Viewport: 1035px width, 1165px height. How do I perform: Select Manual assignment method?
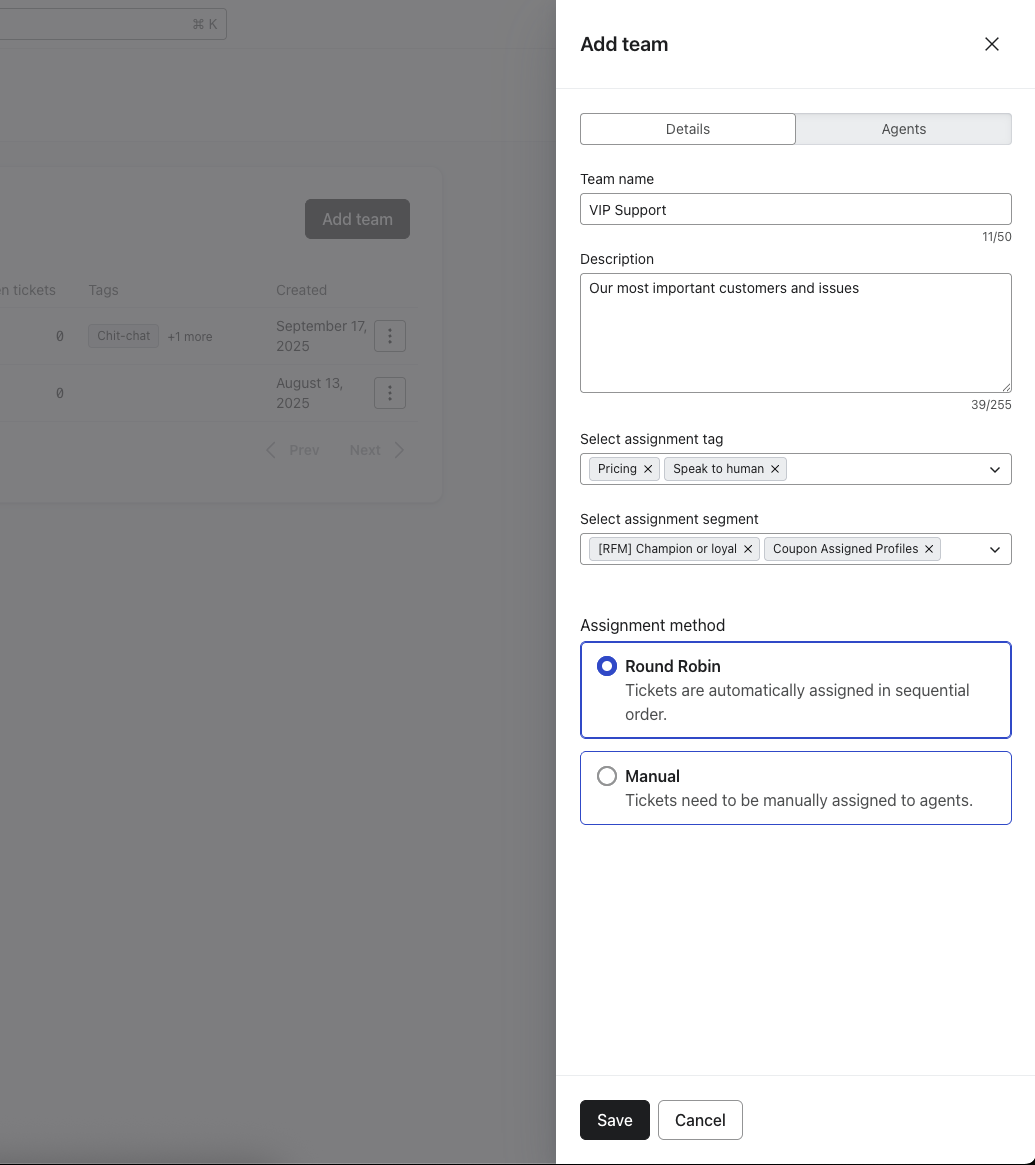click(x=607, y=776)
